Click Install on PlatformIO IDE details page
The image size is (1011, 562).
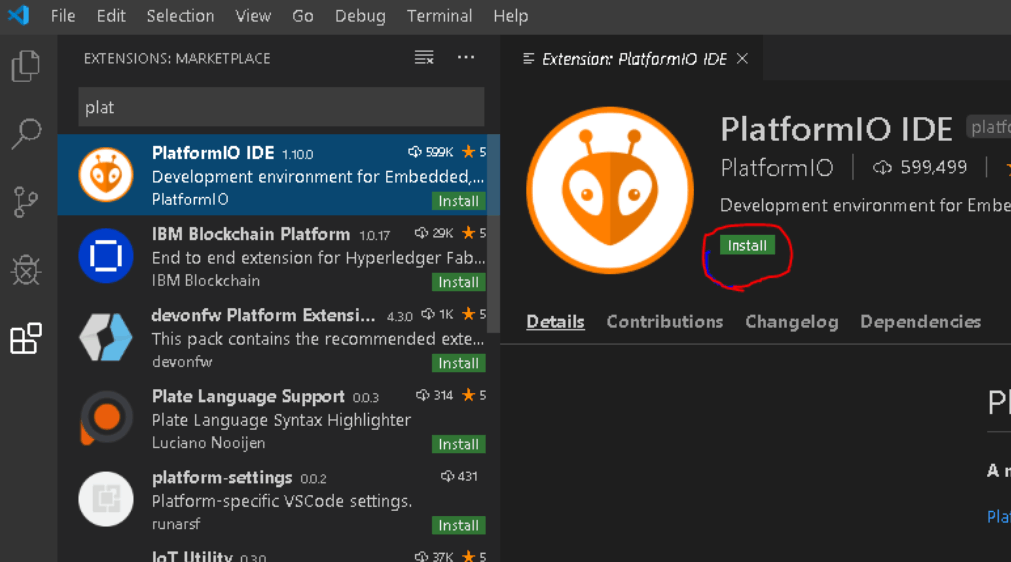click(747, 246)
